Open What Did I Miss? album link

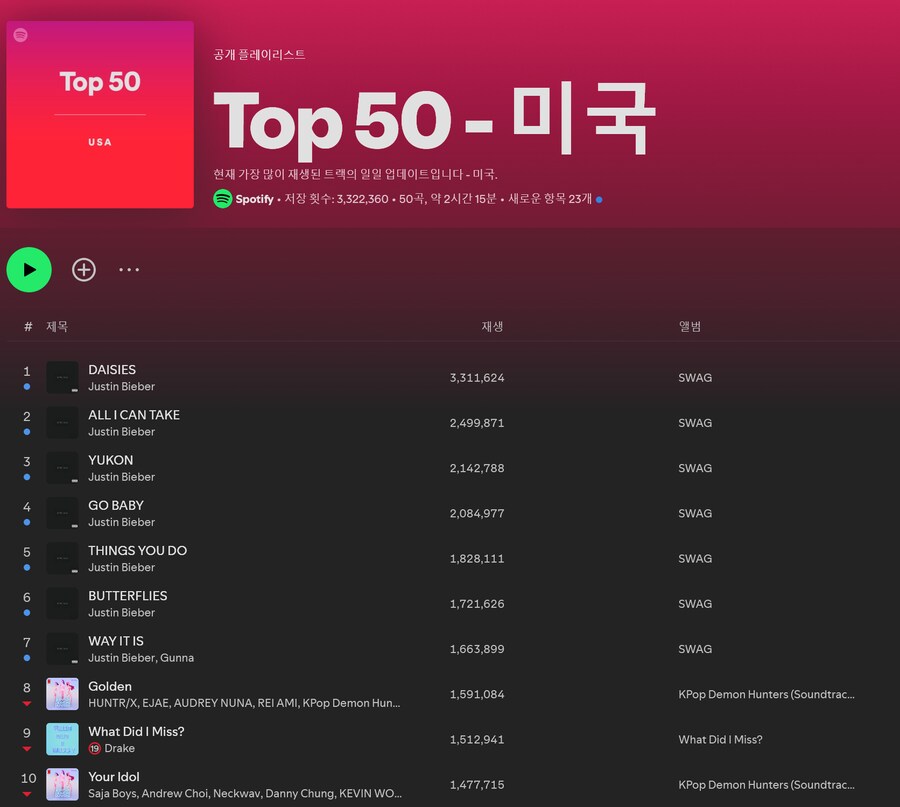pyautogui.click(x=720, y=740)
